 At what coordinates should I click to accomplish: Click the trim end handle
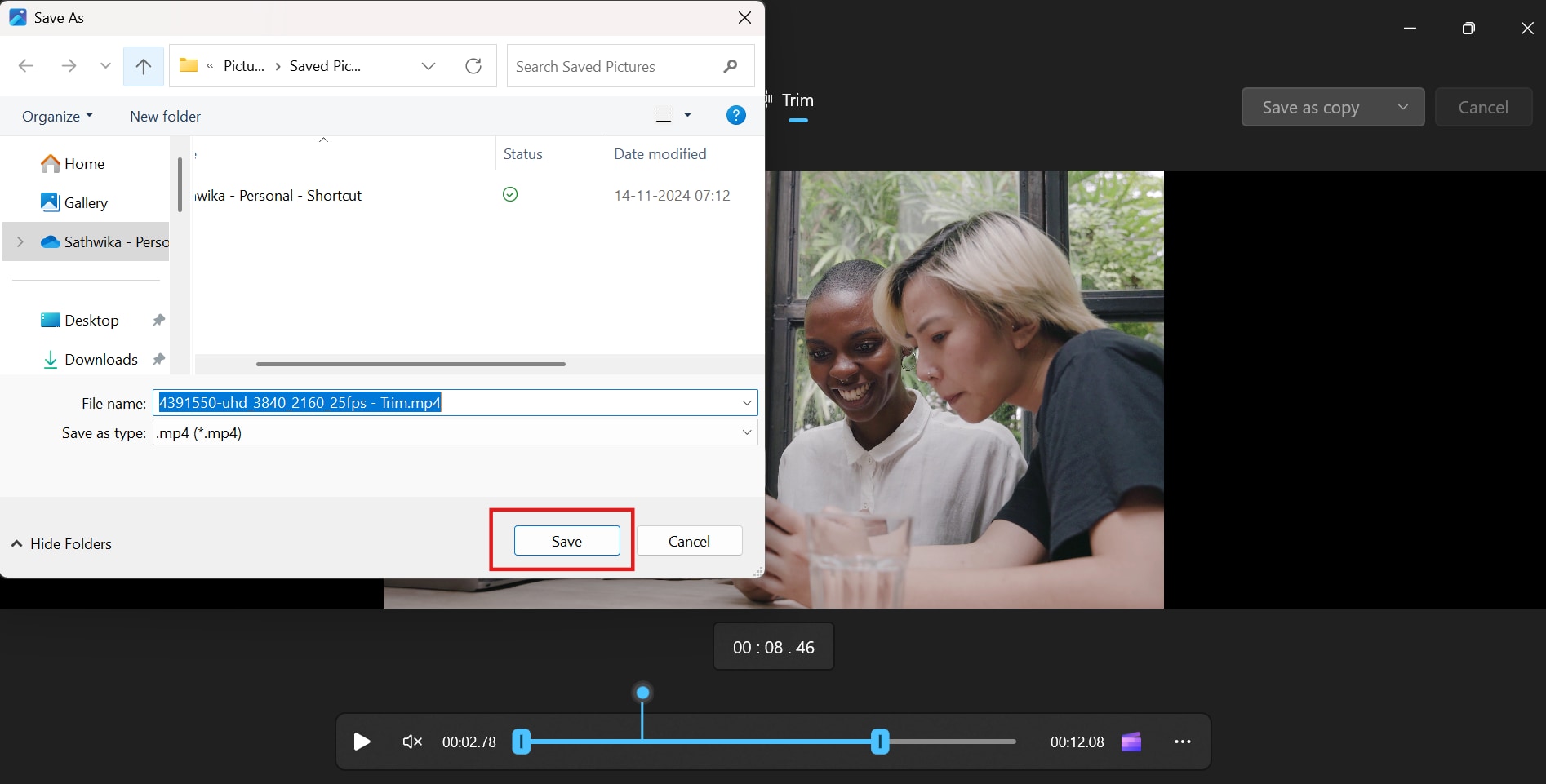pos(880,742)
